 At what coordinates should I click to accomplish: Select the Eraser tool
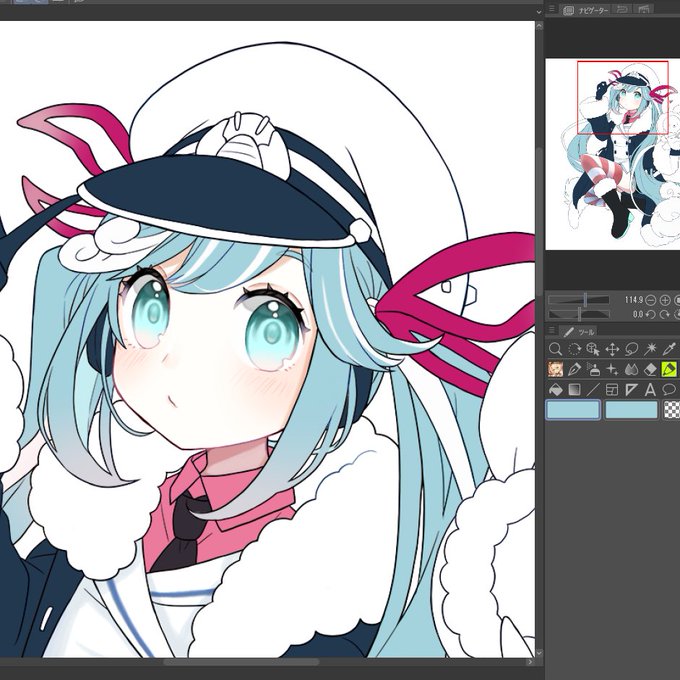pyautogui.click(x=650, y=369)
